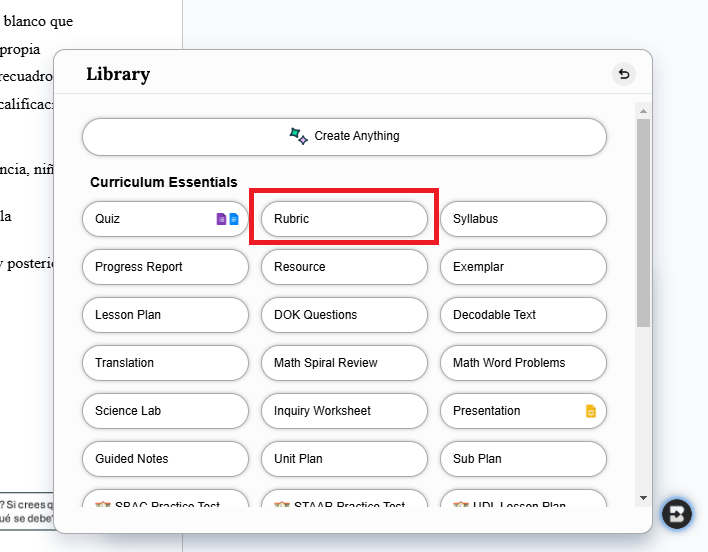Viewport: 708px width, 552px height.
Task: Click the blue Docs icon on Quiz
Action: [x=234, y=219]
